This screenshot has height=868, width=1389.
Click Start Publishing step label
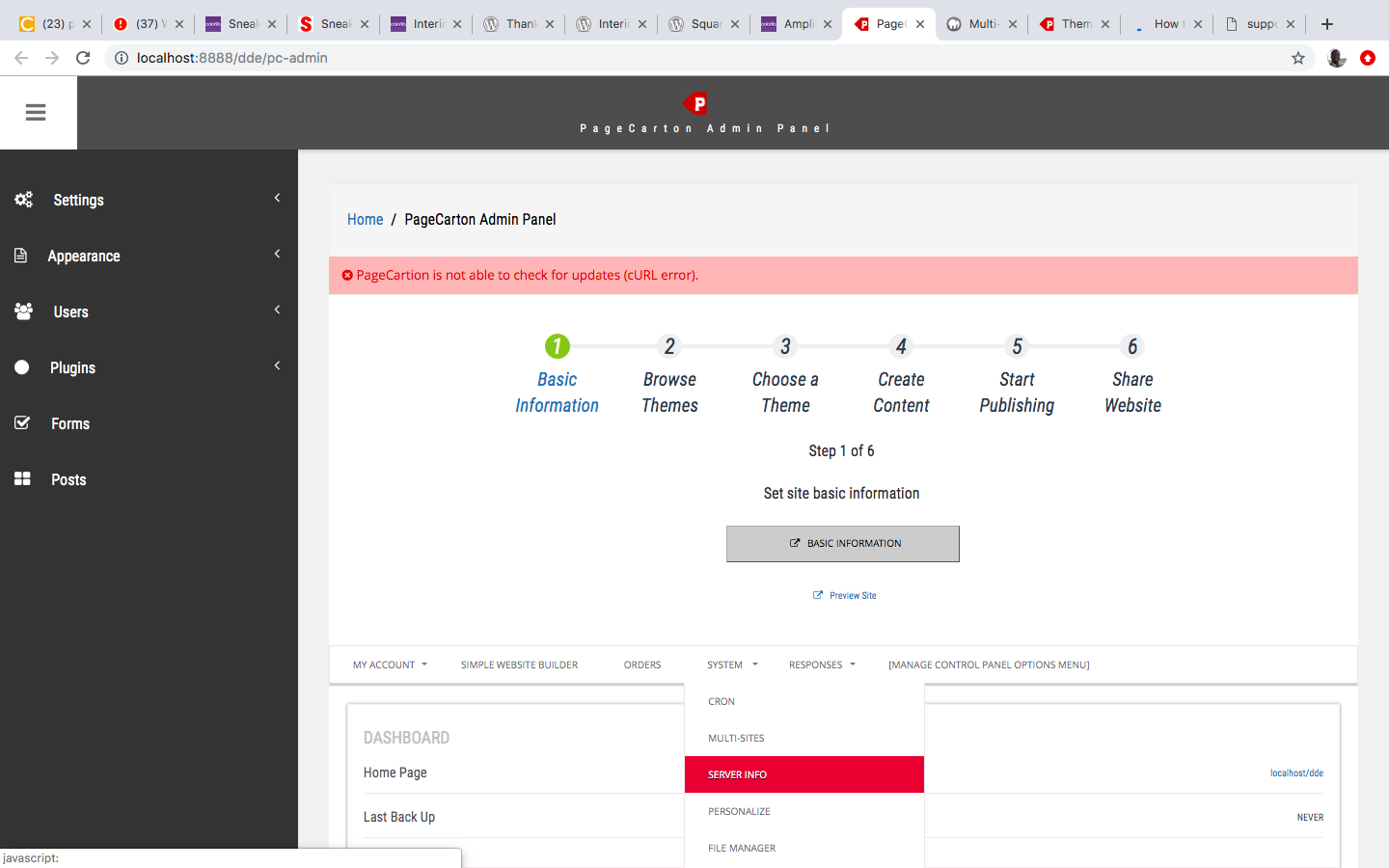tap(1017, 393)
